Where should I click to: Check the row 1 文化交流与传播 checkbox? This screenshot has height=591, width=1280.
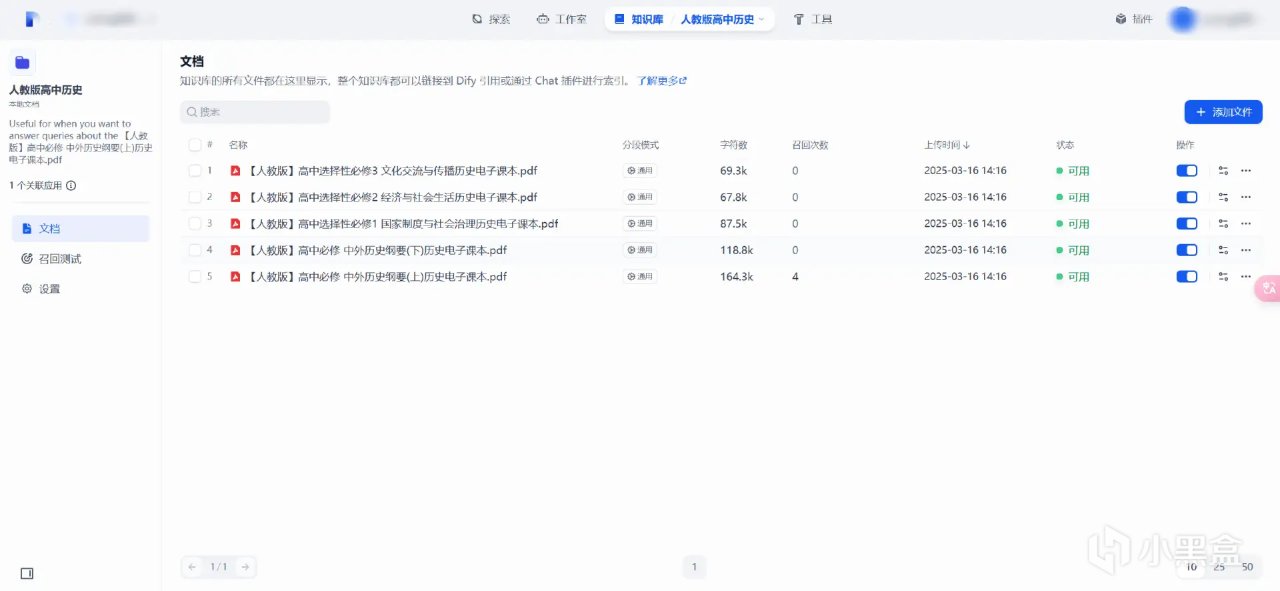(195, 171)
